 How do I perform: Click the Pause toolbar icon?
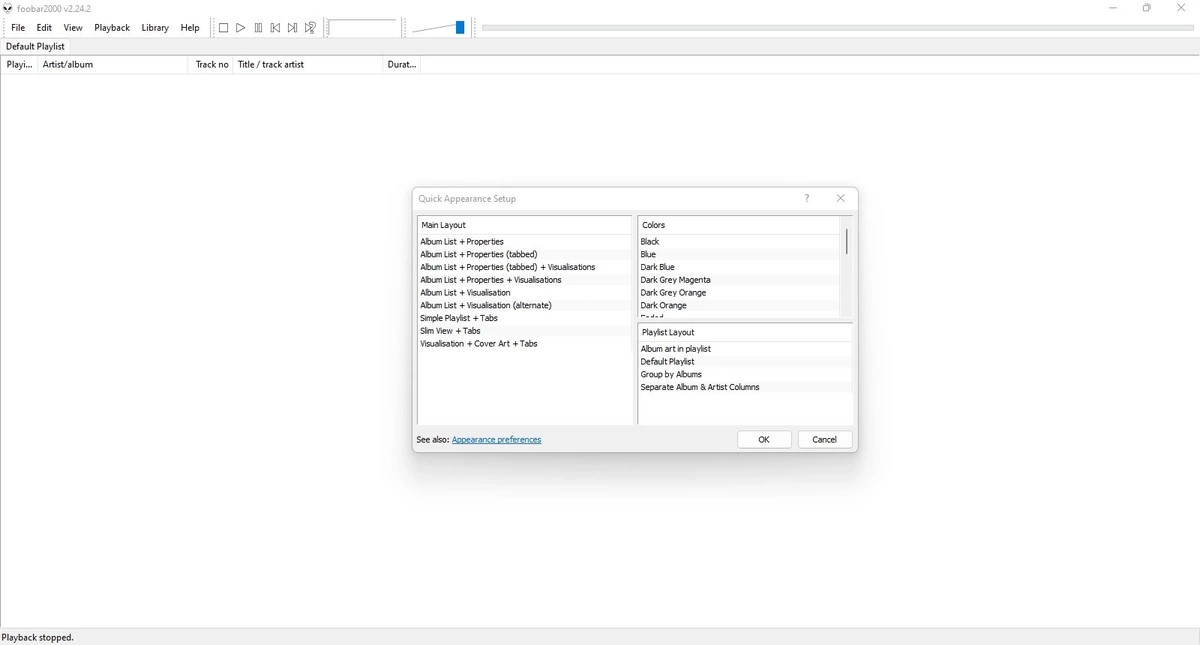click(x=258, y=28)
